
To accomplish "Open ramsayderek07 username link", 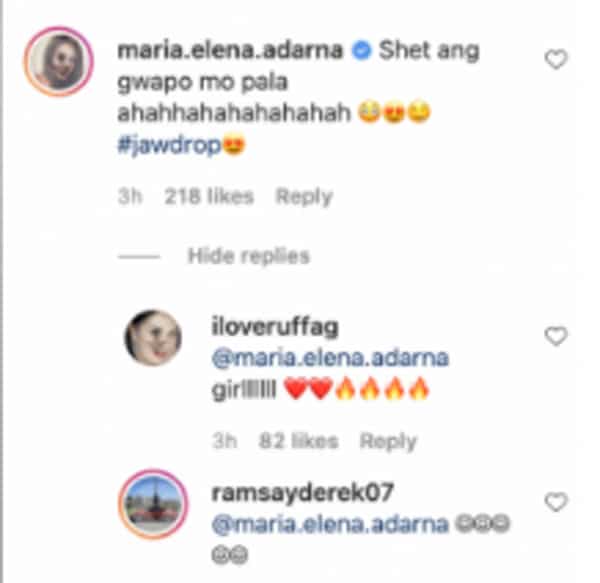I will [x=302, y=493].
